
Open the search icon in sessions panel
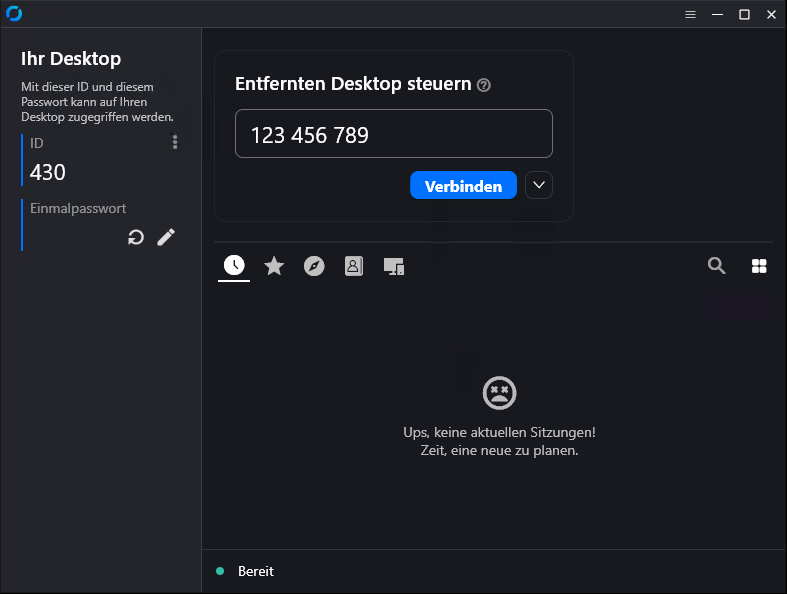[x=716, y=265]
